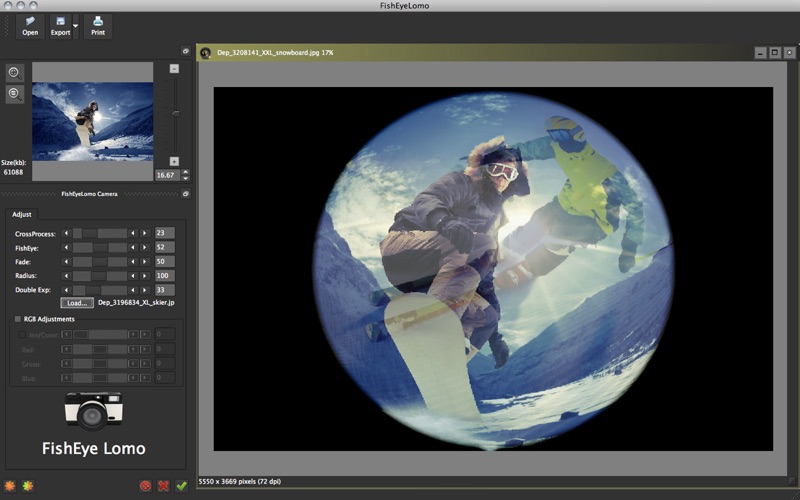The width and height of the screenshot is (800, 500).
Task: Open the Export dropdown arrow
Action: coord(76,24)
